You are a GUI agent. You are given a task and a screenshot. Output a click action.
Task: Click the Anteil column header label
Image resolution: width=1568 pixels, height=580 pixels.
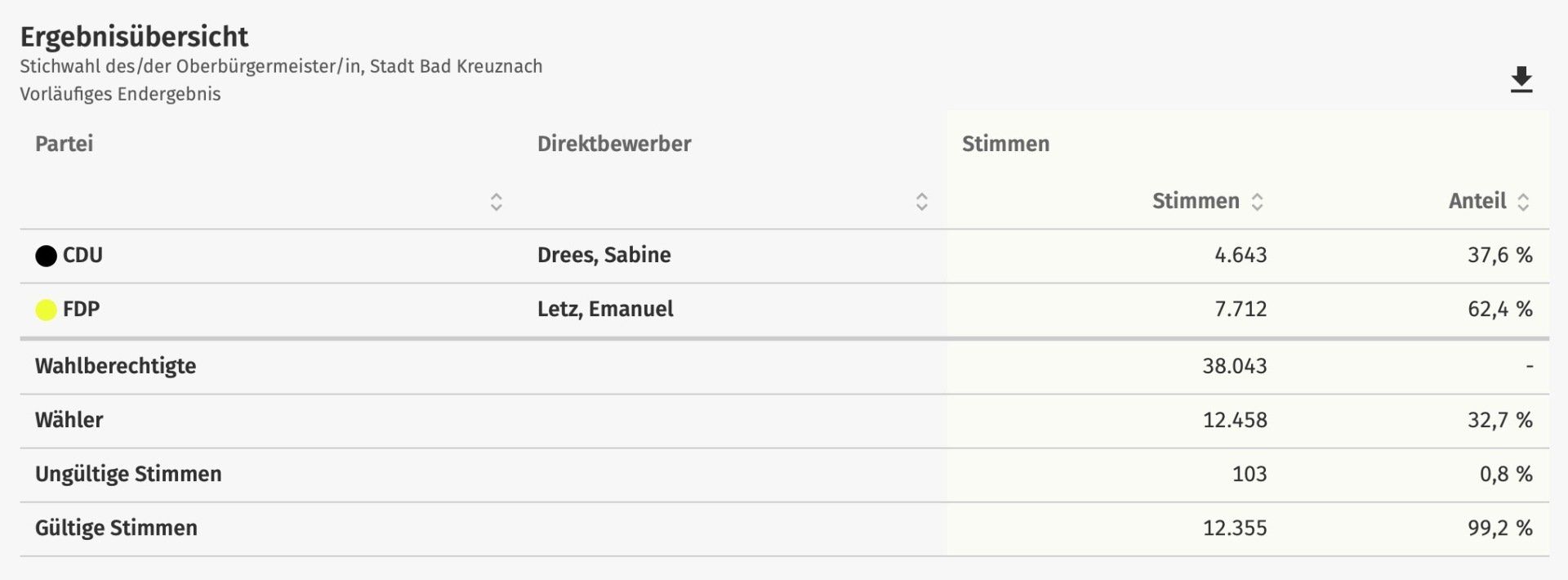point(1477,201)
